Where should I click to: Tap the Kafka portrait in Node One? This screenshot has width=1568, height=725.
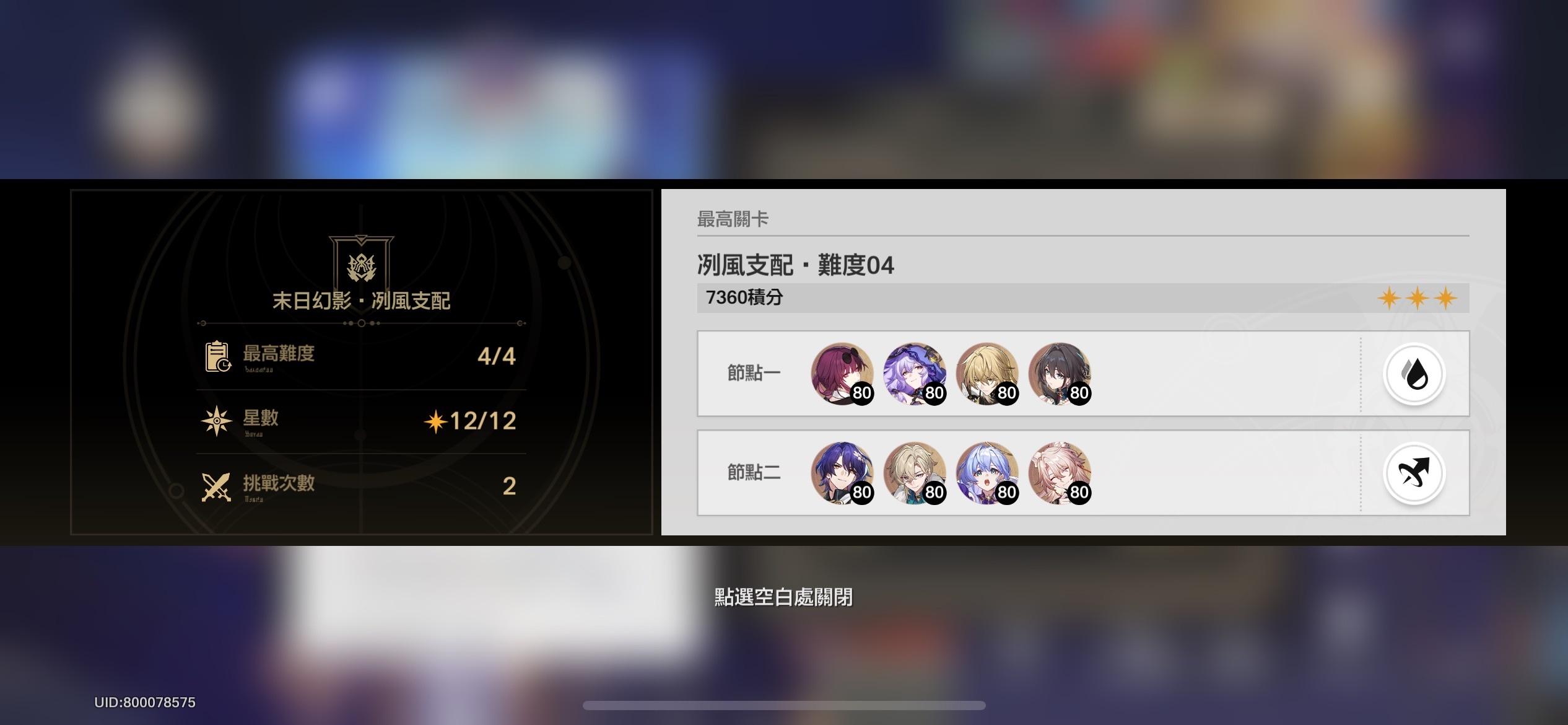pyautogui.click(x=842, y=374)
